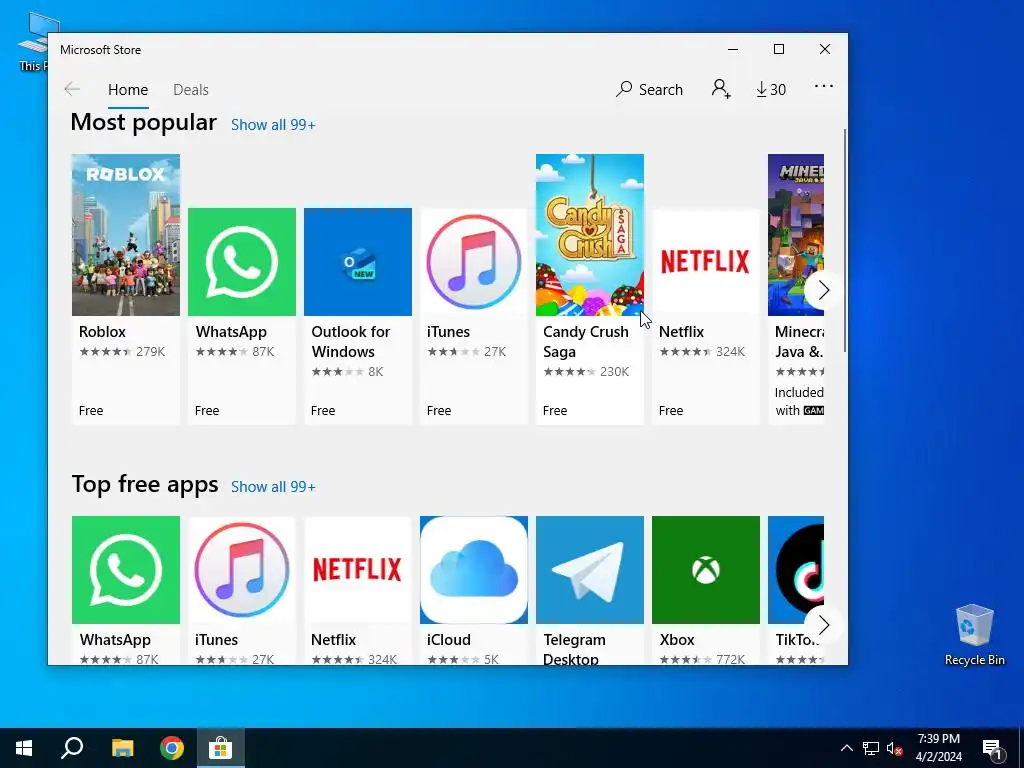The image size is (1024, 768).
Task: Open the Windows Start menu
Action: (24, 748)
